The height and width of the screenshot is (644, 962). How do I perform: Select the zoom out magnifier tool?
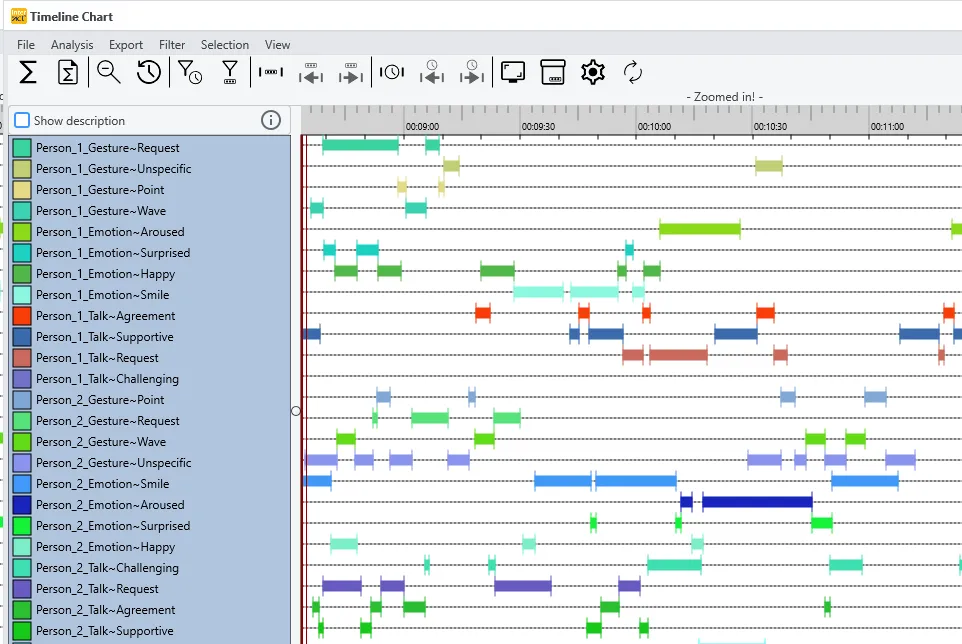[107, 72]
